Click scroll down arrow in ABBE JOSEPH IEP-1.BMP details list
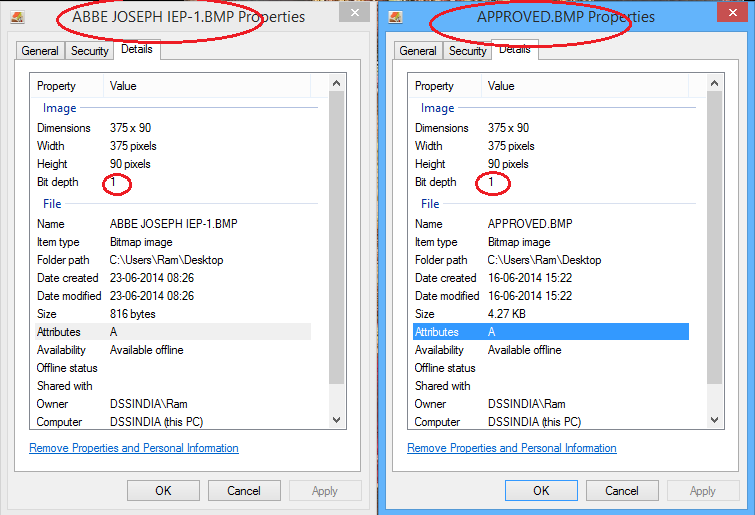The image size is (755, 515). [337, 420]
